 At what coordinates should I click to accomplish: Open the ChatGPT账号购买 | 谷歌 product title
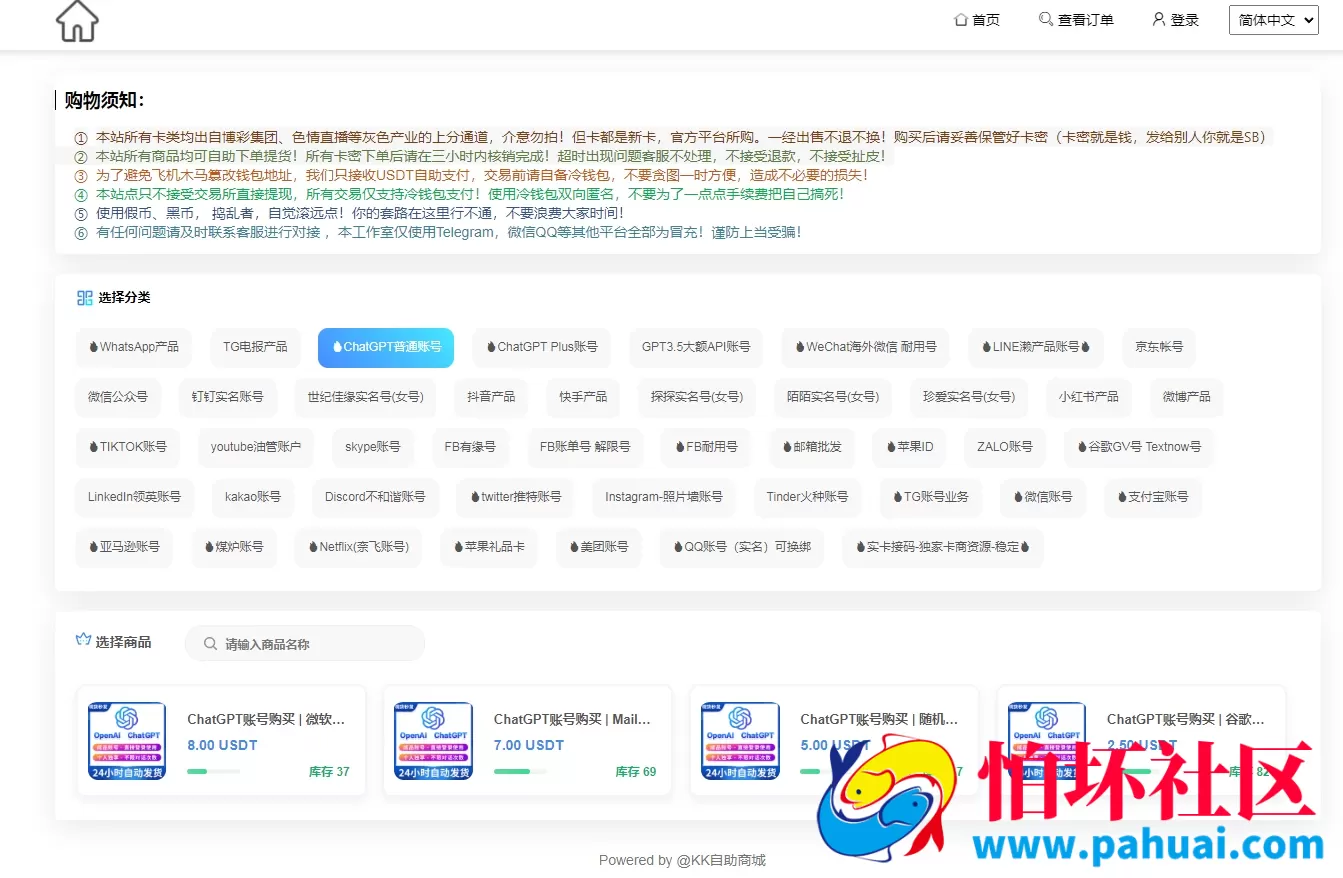click(x=1185, y=719)
